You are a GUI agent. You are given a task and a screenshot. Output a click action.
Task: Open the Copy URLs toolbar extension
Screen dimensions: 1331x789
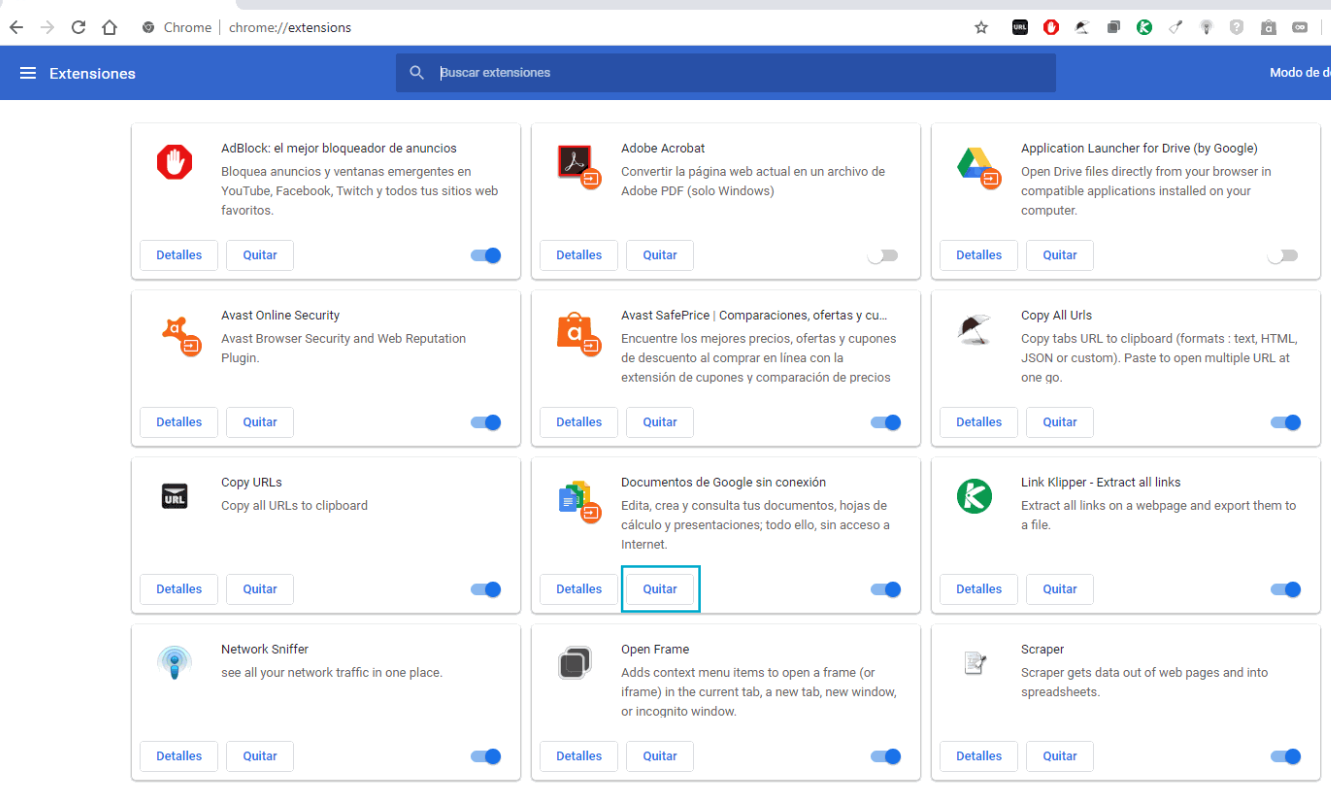(x=1020, y=27)
